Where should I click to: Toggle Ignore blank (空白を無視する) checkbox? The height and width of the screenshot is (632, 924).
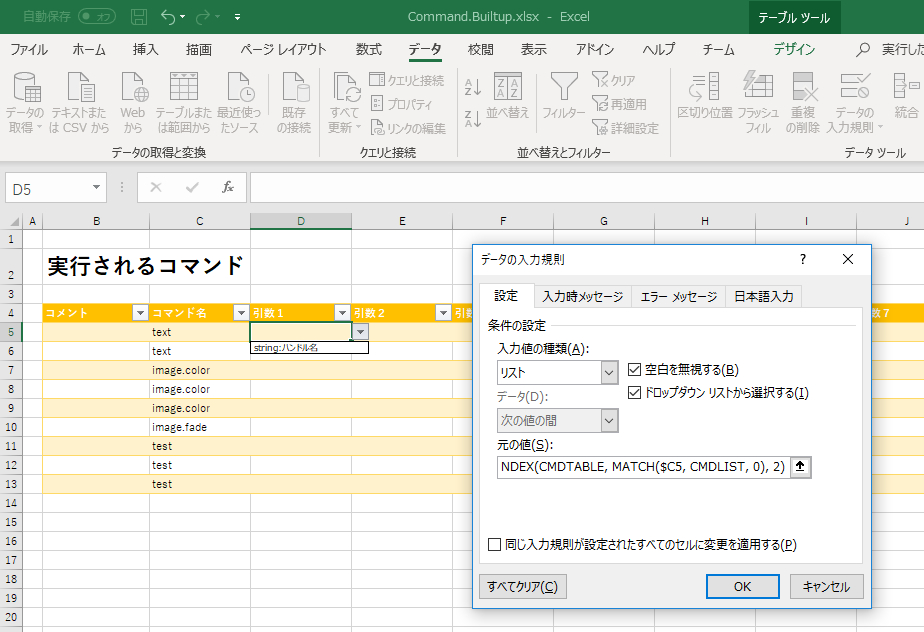coord(634,370)
